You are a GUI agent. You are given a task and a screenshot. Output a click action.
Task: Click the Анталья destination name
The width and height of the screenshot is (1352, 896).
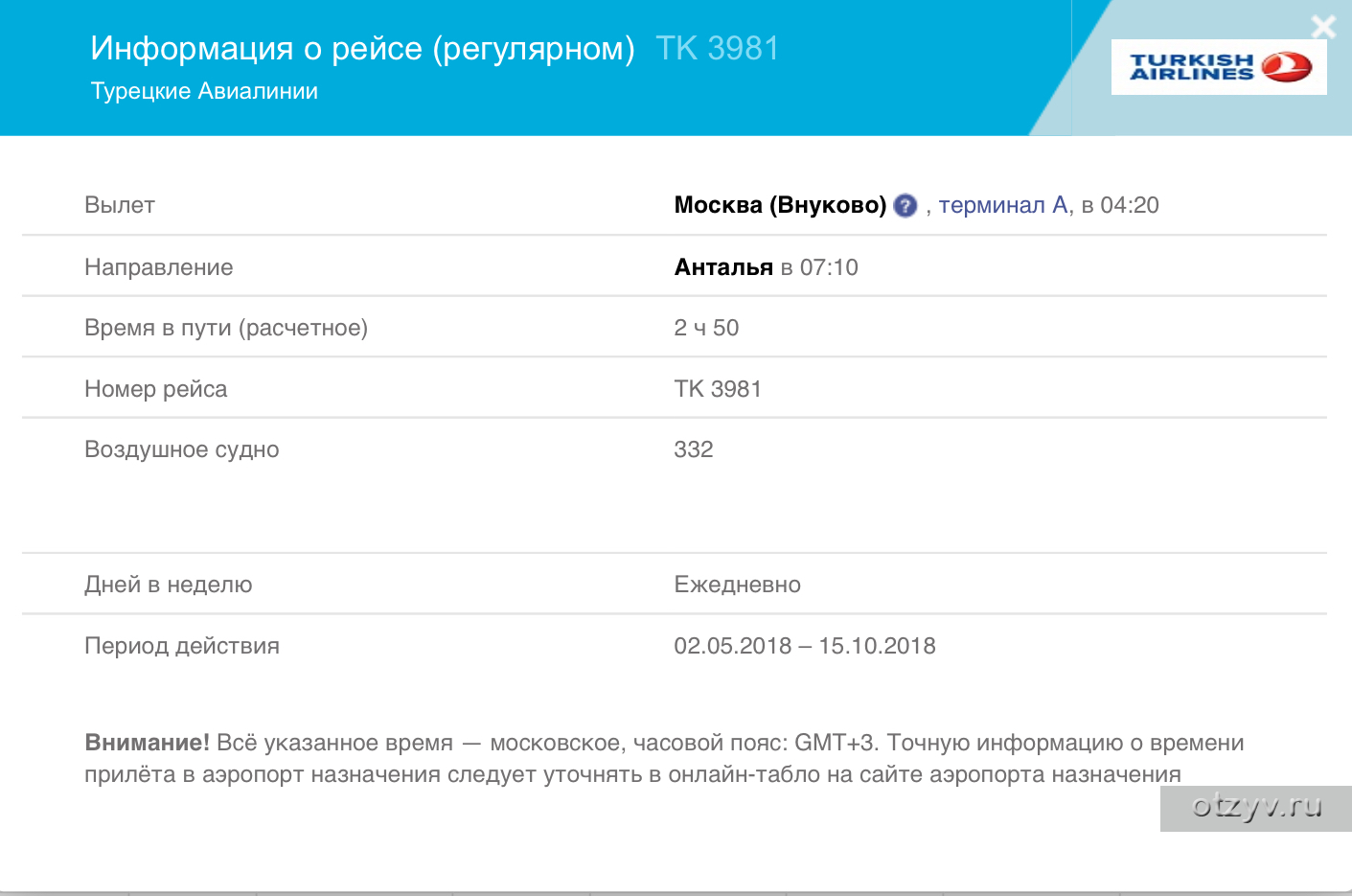tap(723, 267)
